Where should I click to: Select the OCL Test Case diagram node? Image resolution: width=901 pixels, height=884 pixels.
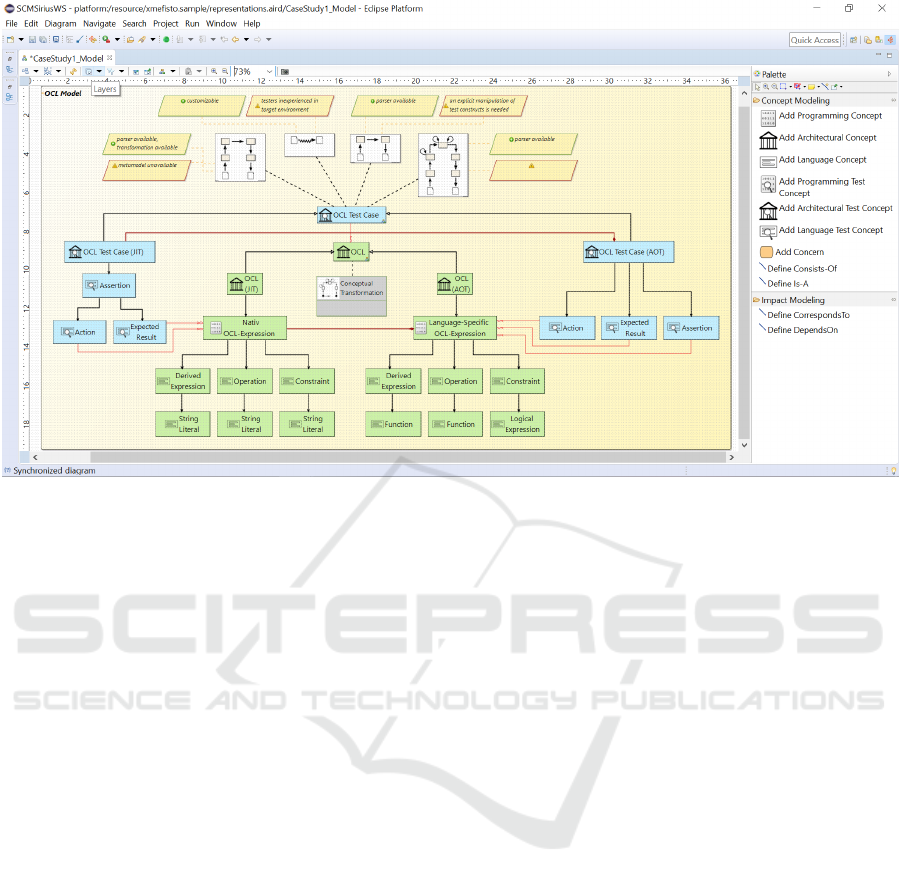click(350, 215)
